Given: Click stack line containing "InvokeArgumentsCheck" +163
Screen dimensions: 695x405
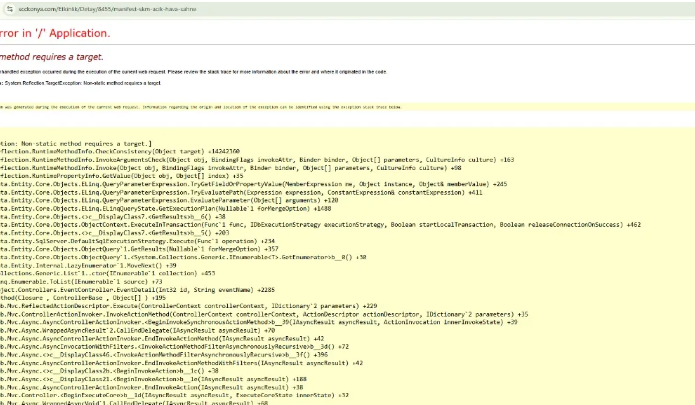Looking at the screenshot, I should pos(257,160).
